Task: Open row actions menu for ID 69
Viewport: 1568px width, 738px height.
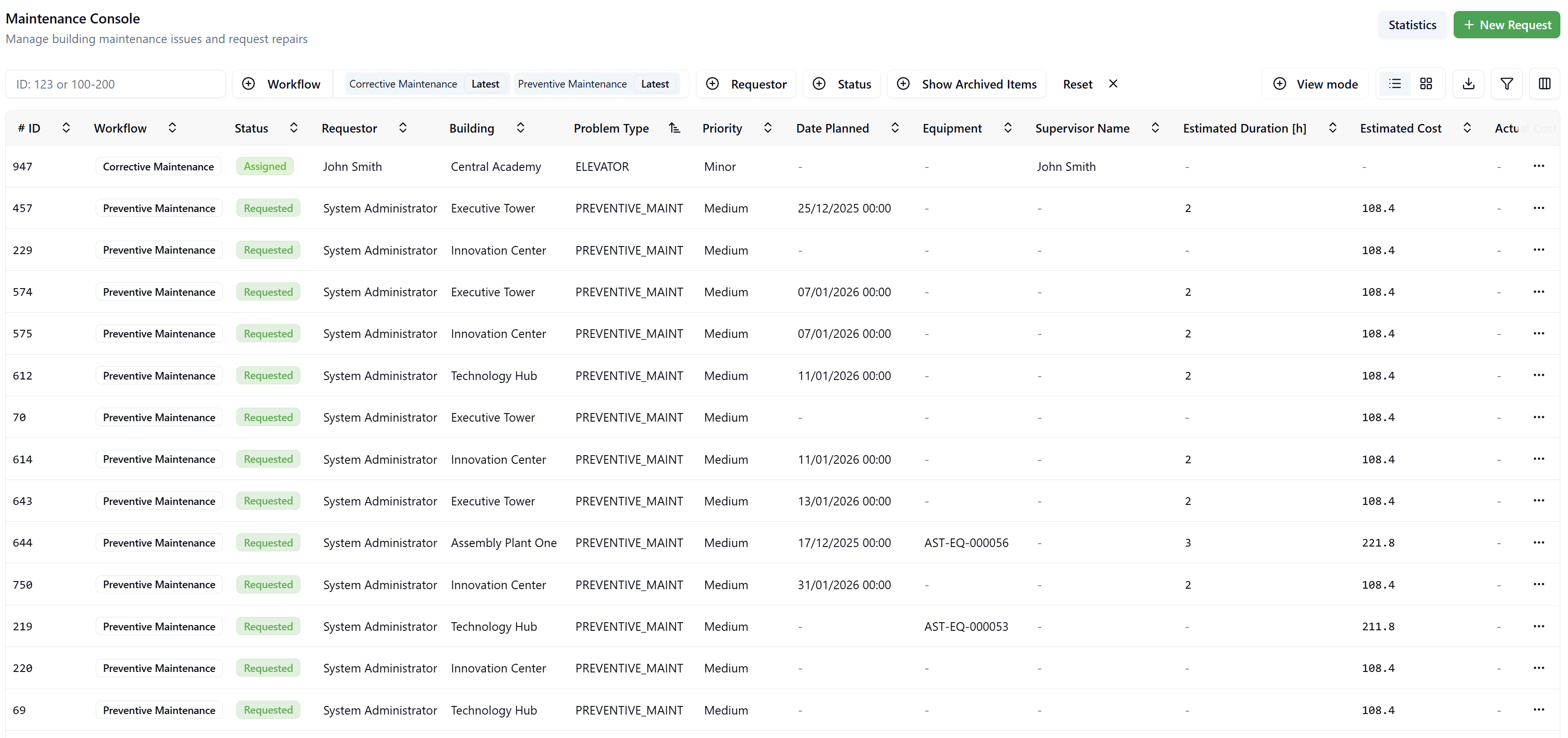Action: (1539, 710)
